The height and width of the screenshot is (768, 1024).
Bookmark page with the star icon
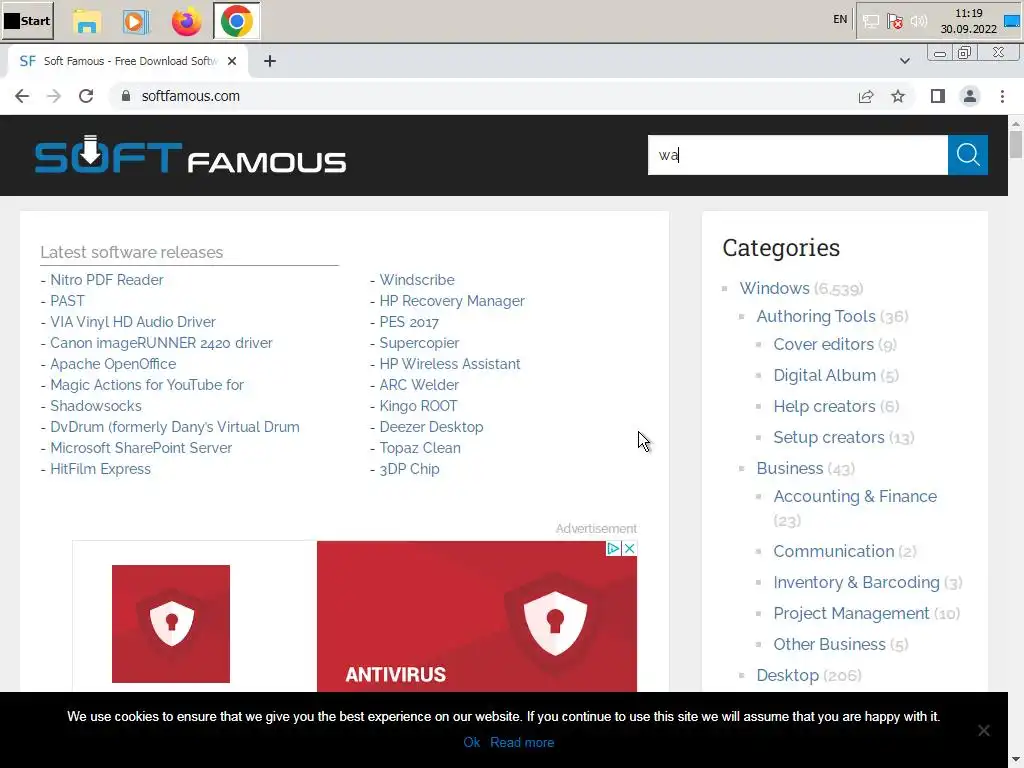(x=898, y=97)
